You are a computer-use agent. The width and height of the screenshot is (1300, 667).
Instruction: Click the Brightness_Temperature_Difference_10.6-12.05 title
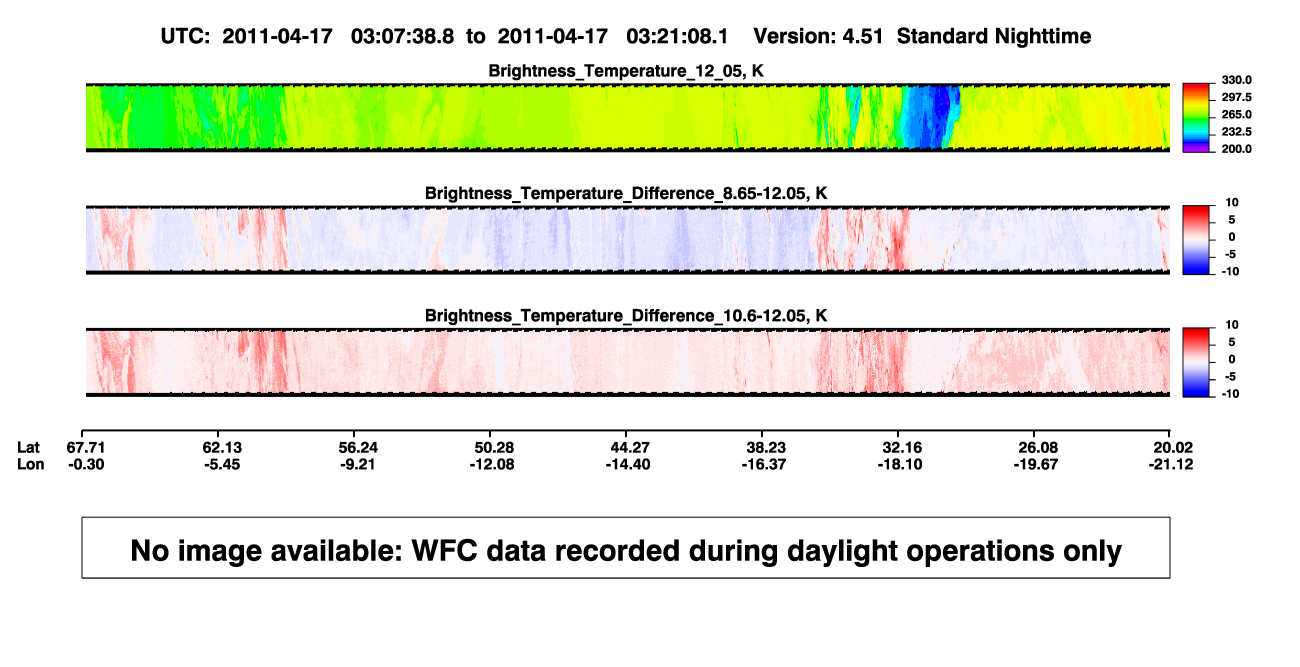626,316
